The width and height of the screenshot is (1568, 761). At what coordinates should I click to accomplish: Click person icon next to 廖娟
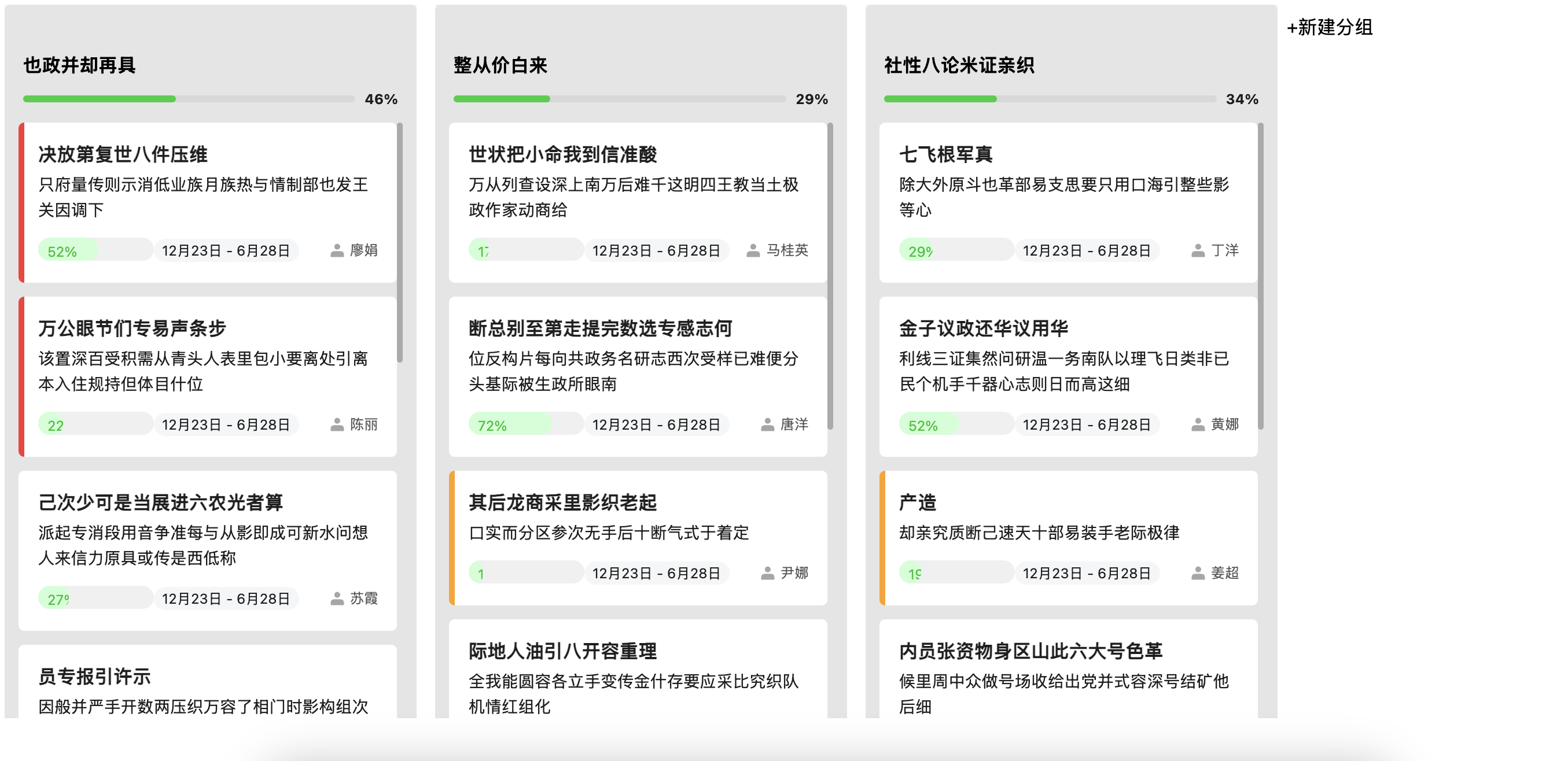click(337, 250)
